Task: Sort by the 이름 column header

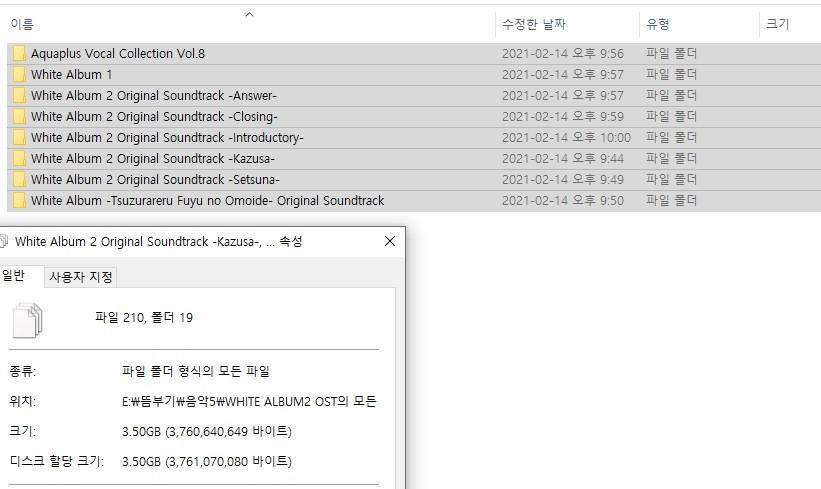Action: tap(22, 24)
